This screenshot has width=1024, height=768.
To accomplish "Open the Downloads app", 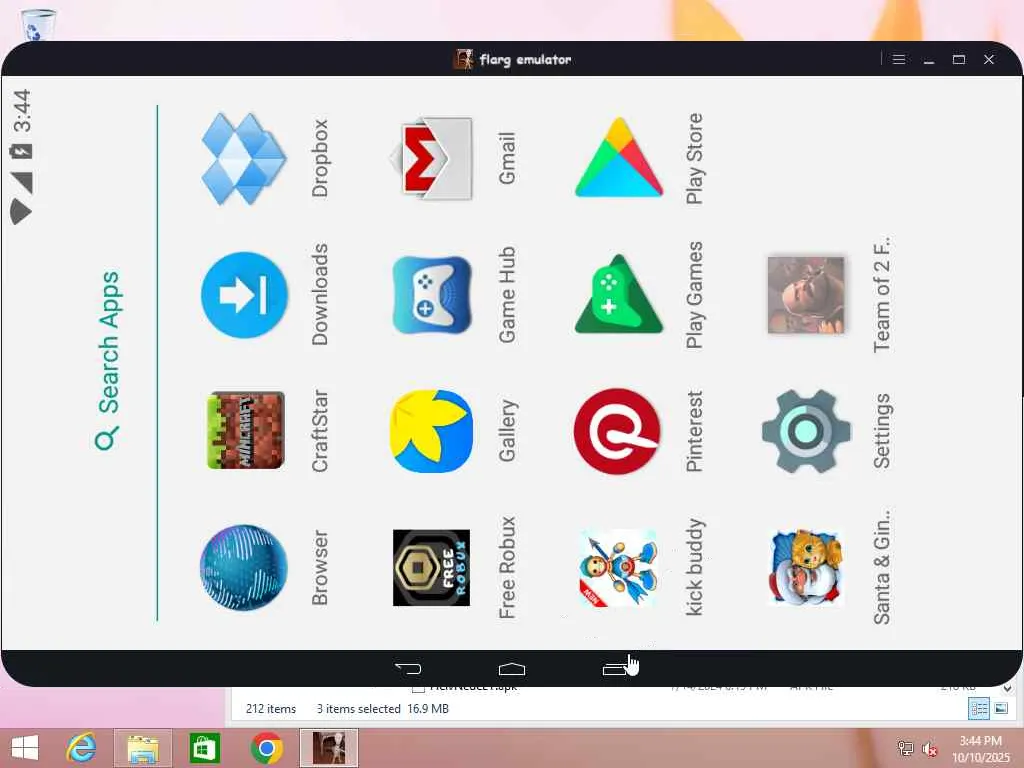I will [x=244, y=295].
